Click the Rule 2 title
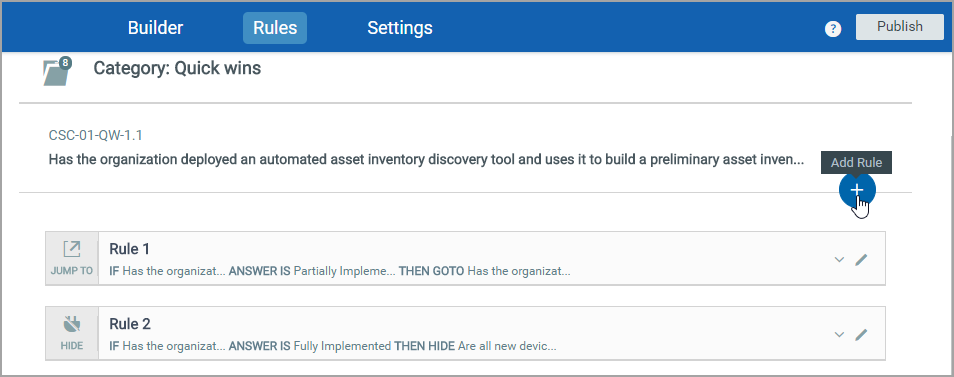Image resolution: width=954 pixels, height=377 pixels. click(130, 323)
